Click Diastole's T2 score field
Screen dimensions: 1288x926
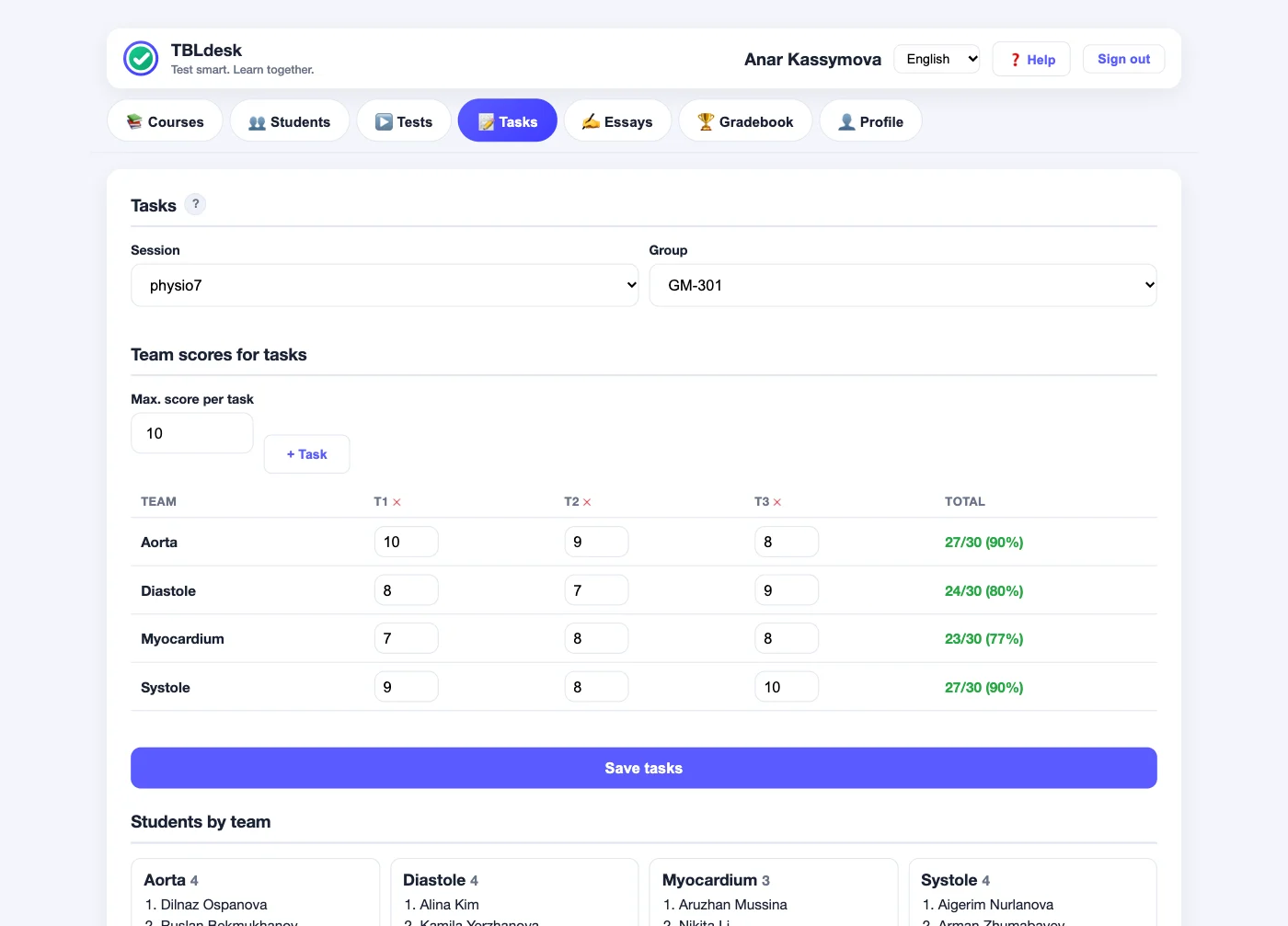[597, 590]
